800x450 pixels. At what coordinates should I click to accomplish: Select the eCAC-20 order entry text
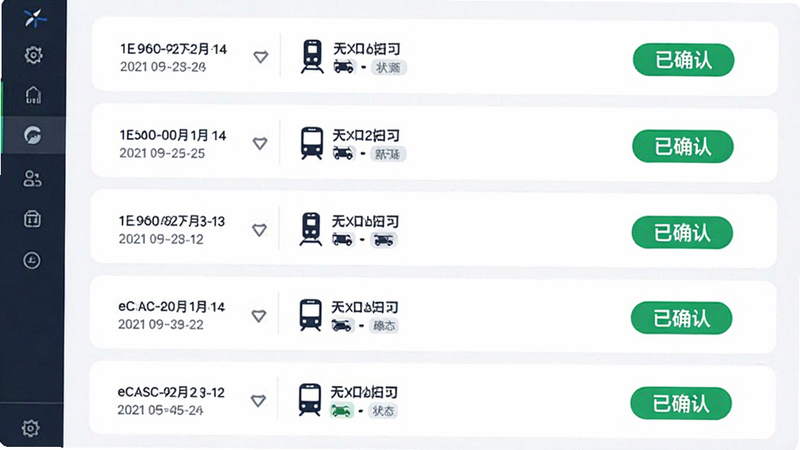[x=171, y=307]
